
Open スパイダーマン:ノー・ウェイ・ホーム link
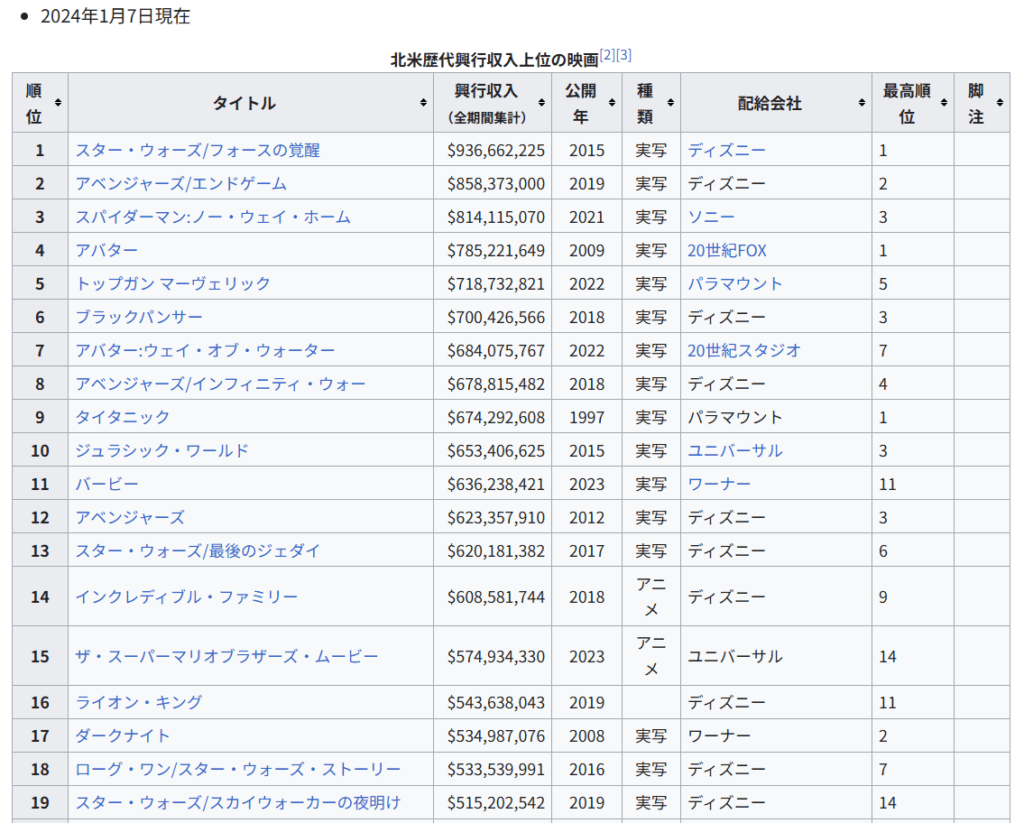[213, 217]
